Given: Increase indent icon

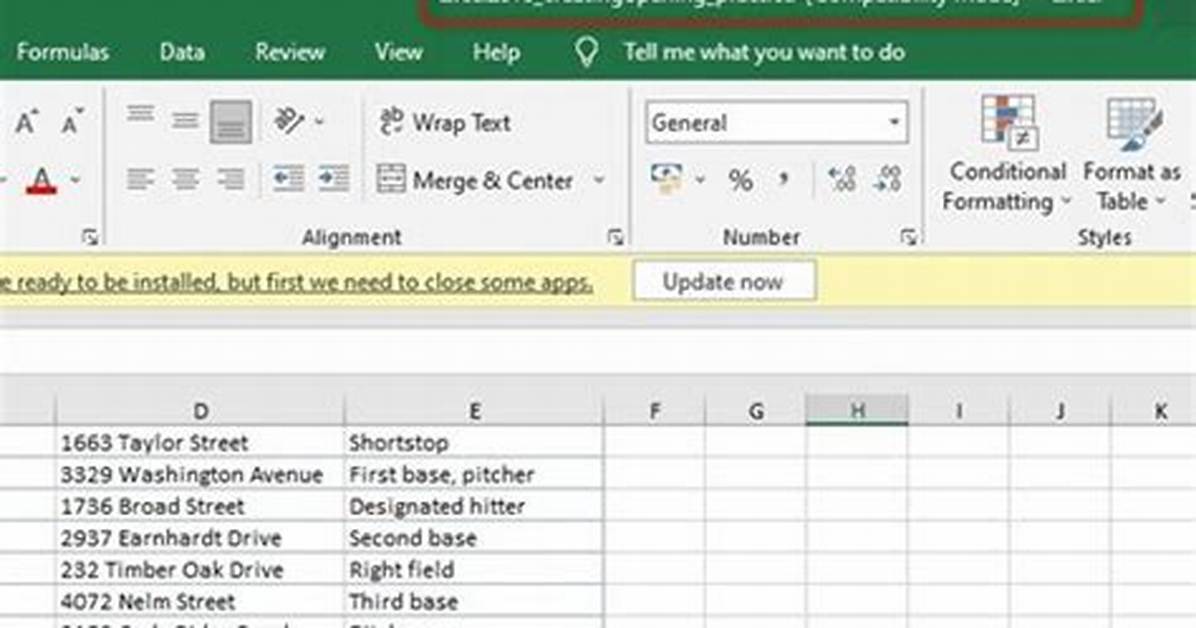Looking at the screenshot, I should (334, 179).
